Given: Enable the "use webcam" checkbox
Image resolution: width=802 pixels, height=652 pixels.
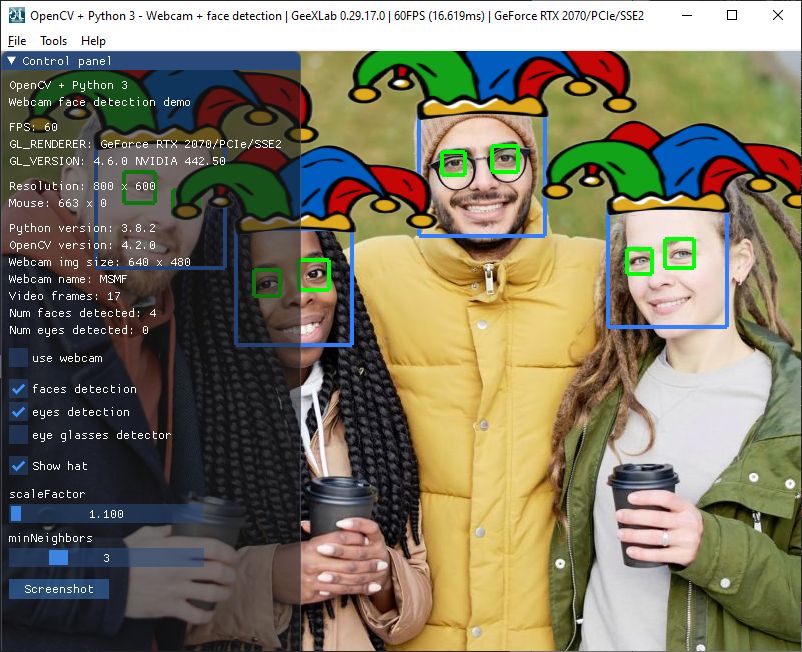Looking at the screenshot, I should tap(16, 358).
